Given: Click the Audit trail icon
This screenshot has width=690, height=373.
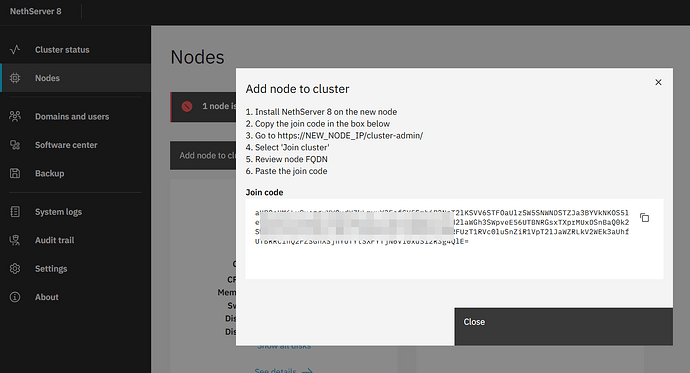Looking at the screenshot, I should tap(15, 240).
